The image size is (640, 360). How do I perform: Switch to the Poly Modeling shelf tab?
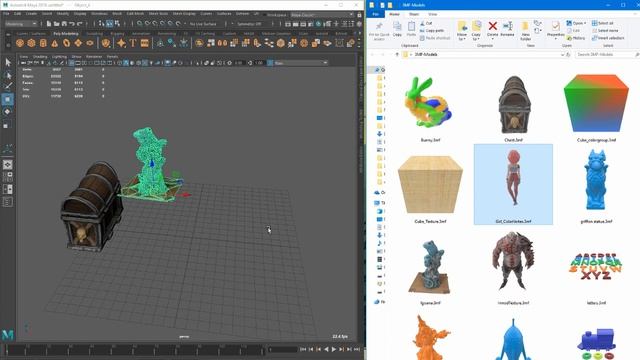66,34
